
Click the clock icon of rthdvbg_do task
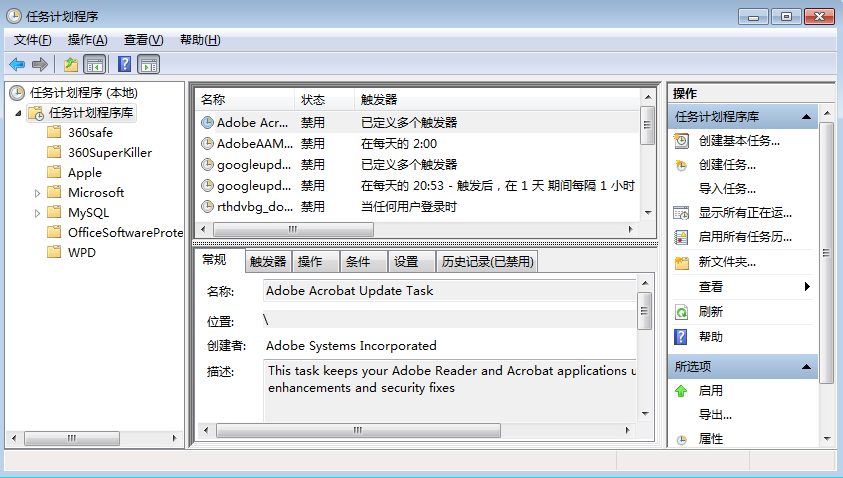click(207, 206)
